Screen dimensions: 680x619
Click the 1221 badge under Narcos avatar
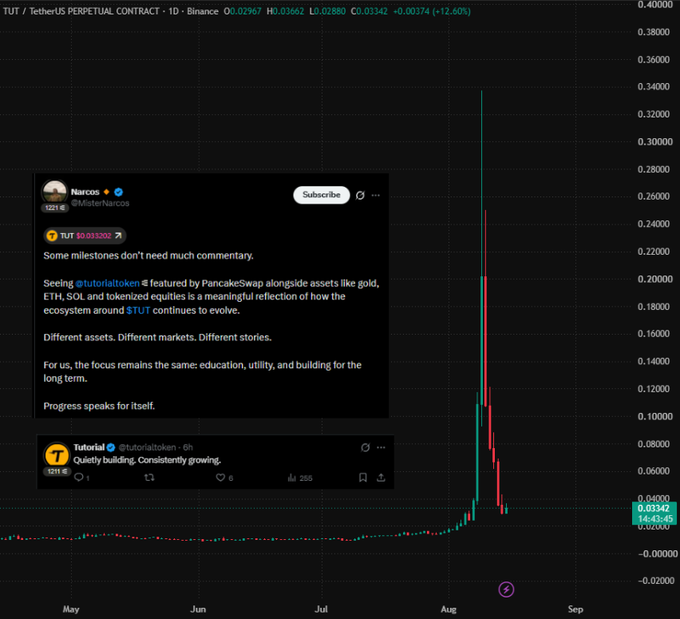(x=55, y=208)
